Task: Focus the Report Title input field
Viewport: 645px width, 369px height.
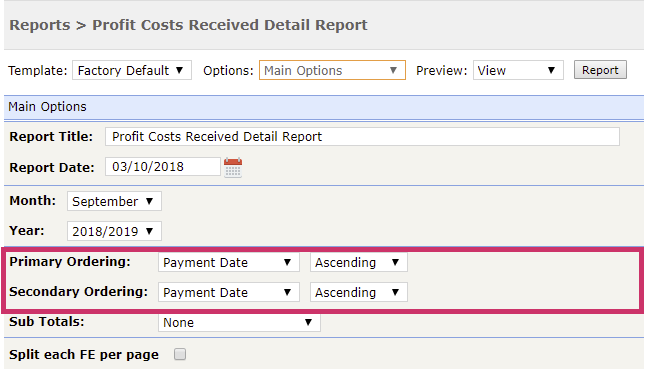Action: point(362,137)
